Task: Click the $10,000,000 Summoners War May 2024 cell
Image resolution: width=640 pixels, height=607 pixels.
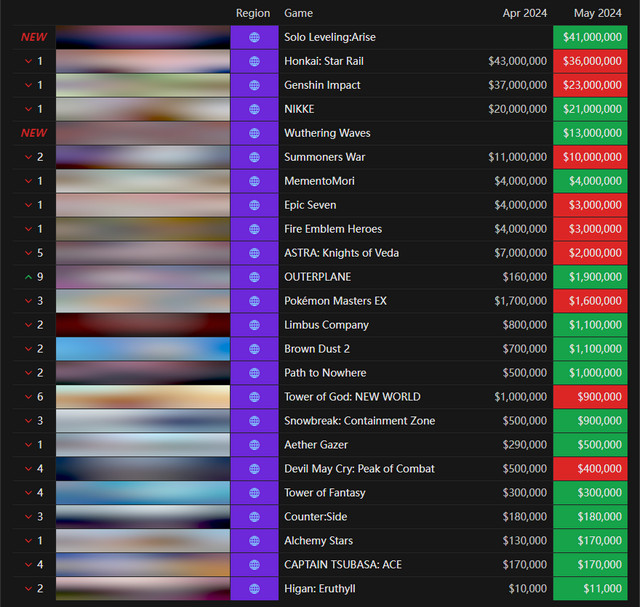Action: [x=590, y=157]
